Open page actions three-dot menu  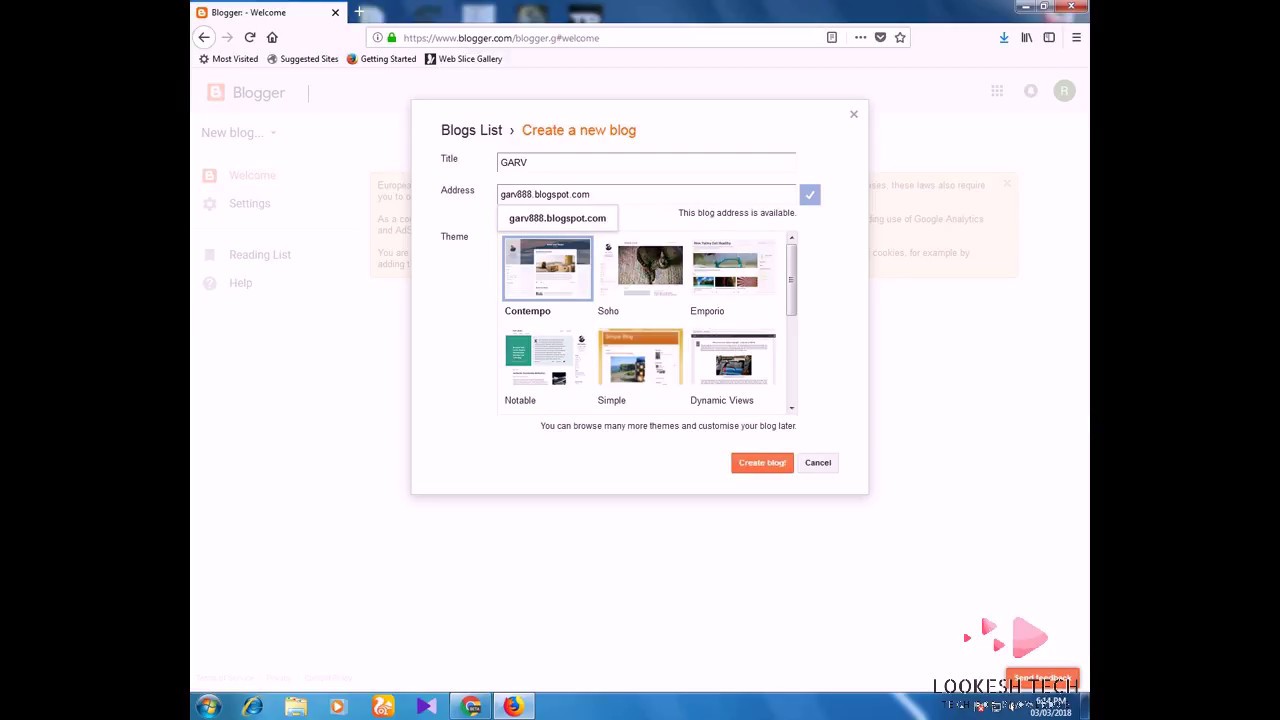click(860, 38)
